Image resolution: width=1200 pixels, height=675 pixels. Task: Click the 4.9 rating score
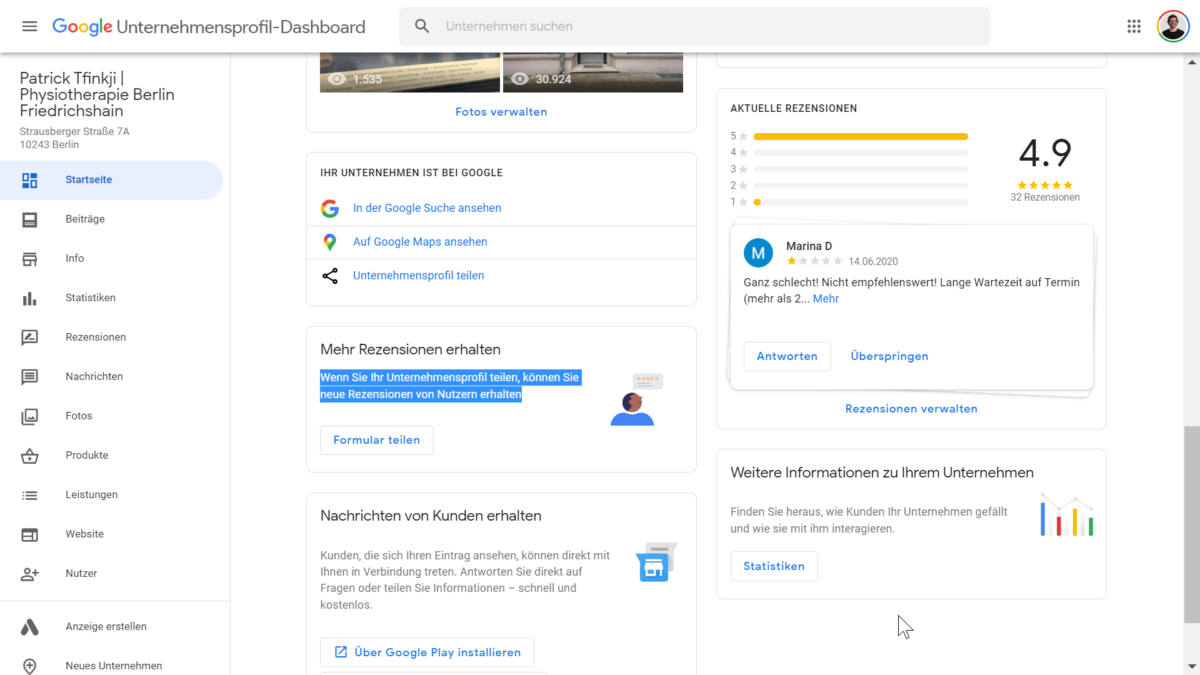(1045, 154)
